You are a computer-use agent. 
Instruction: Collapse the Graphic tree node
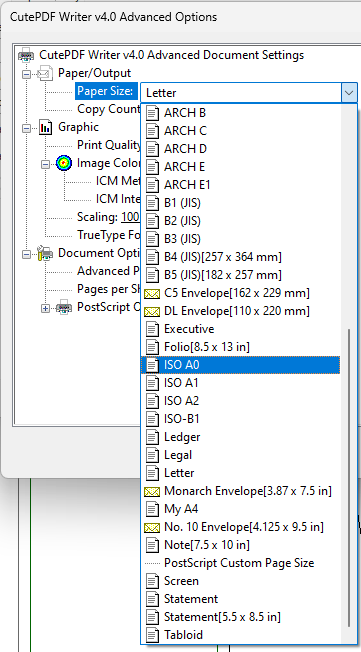pos(27,128)
